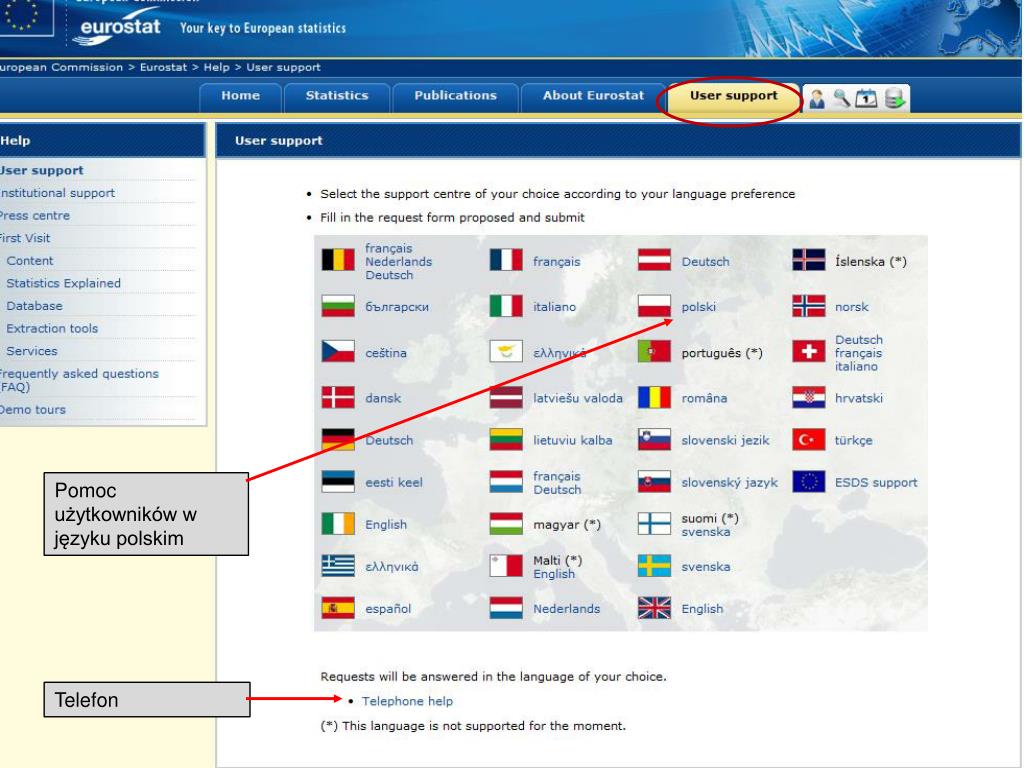Screen dimensions: 1024x768
Task: Click the Romanian flag next to româna
Action: click(654, 397)
